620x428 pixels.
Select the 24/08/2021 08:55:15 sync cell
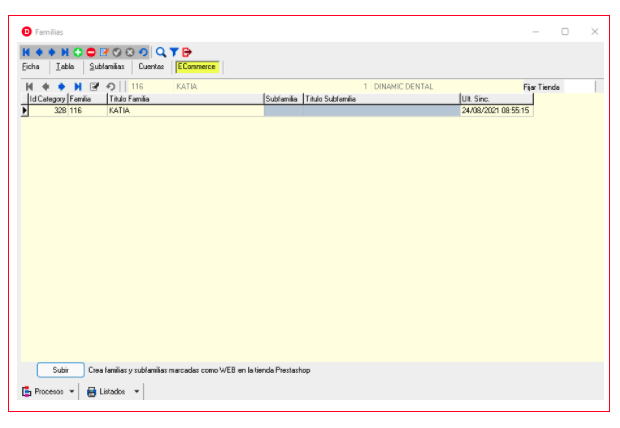tap(497, 110)
